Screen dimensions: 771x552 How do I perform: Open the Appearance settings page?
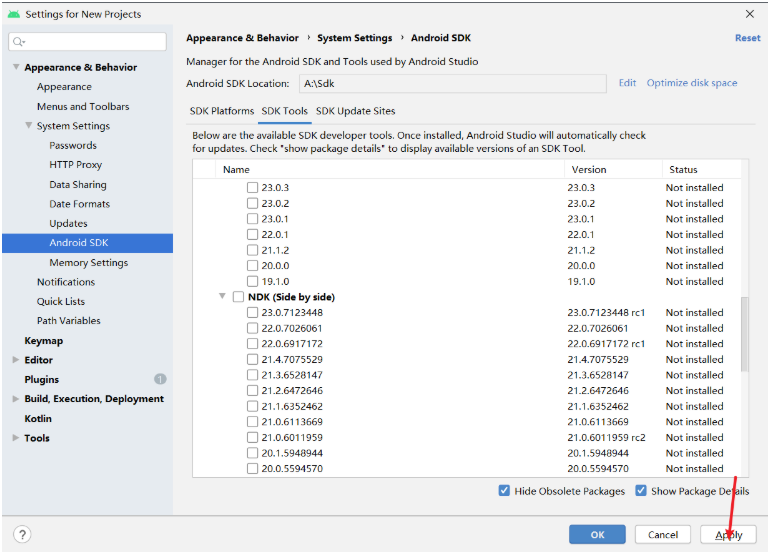click(x=64, y=87)
